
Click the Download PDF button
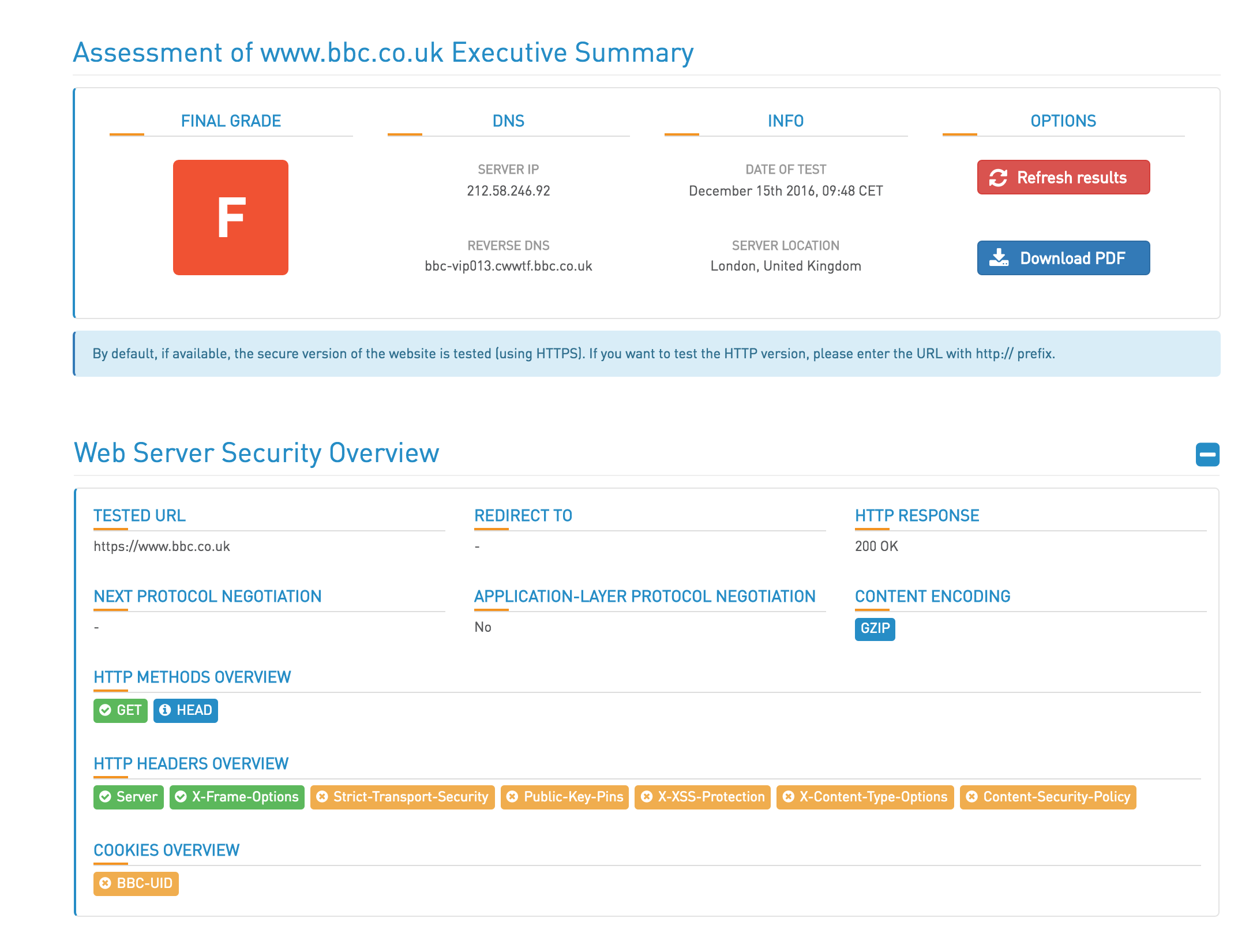(1063, 258)
